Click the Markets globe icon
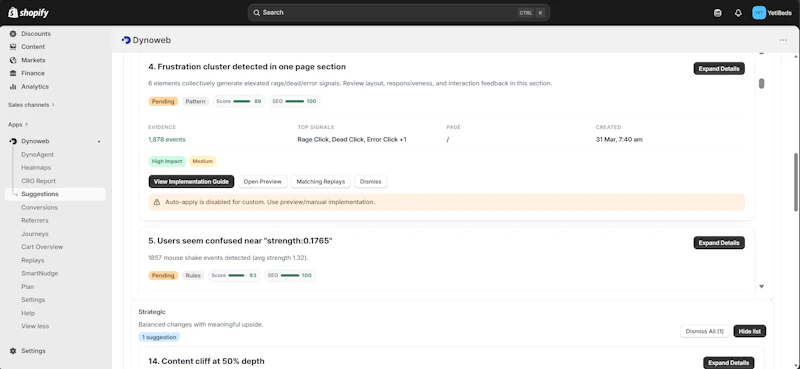This screenshot has height=369, width=800. point(13,60)
